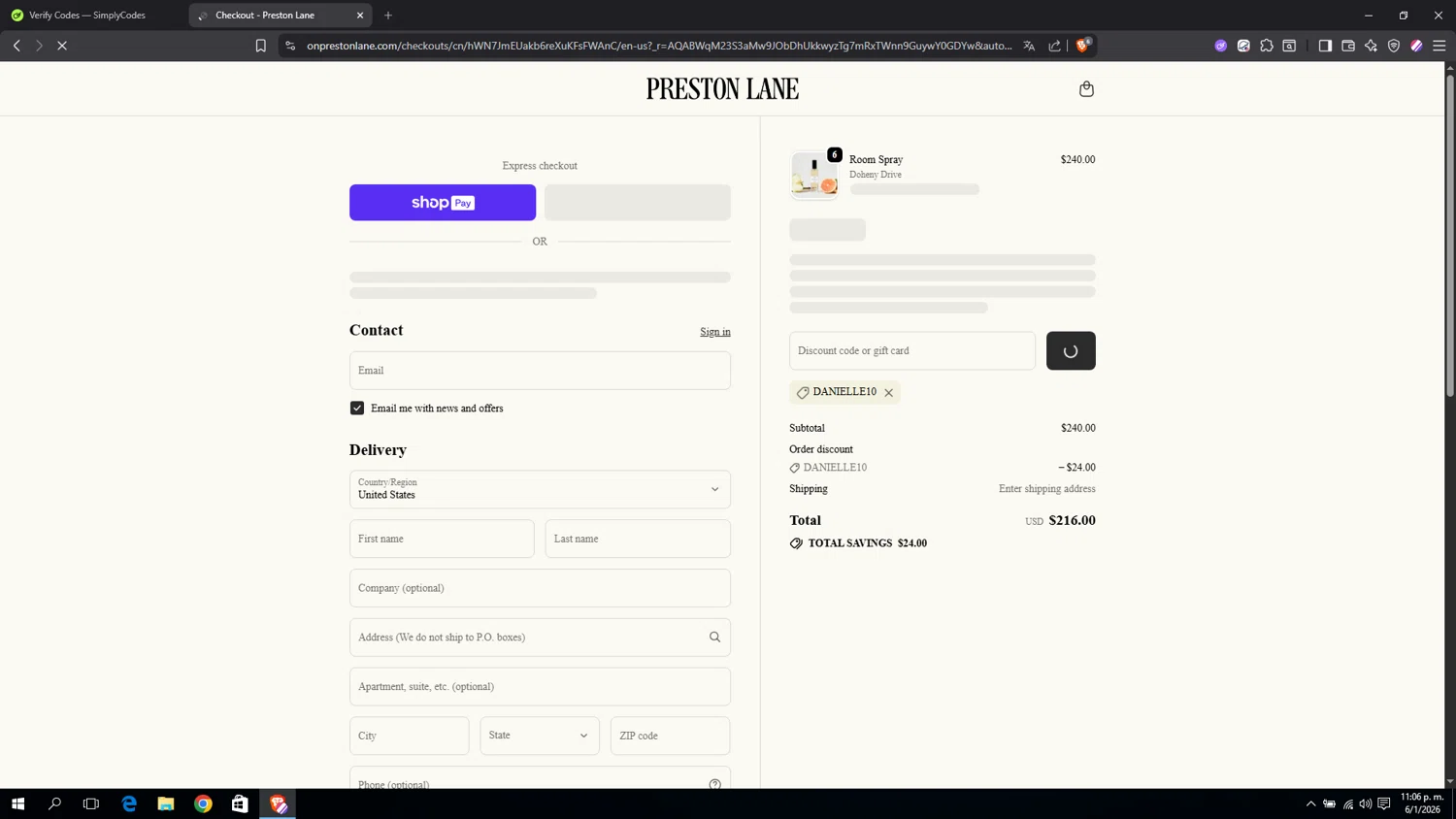Viewport: 1456px width, 819px height.
Task: Open the notification center tray icon
Action: pos(1384,803)
